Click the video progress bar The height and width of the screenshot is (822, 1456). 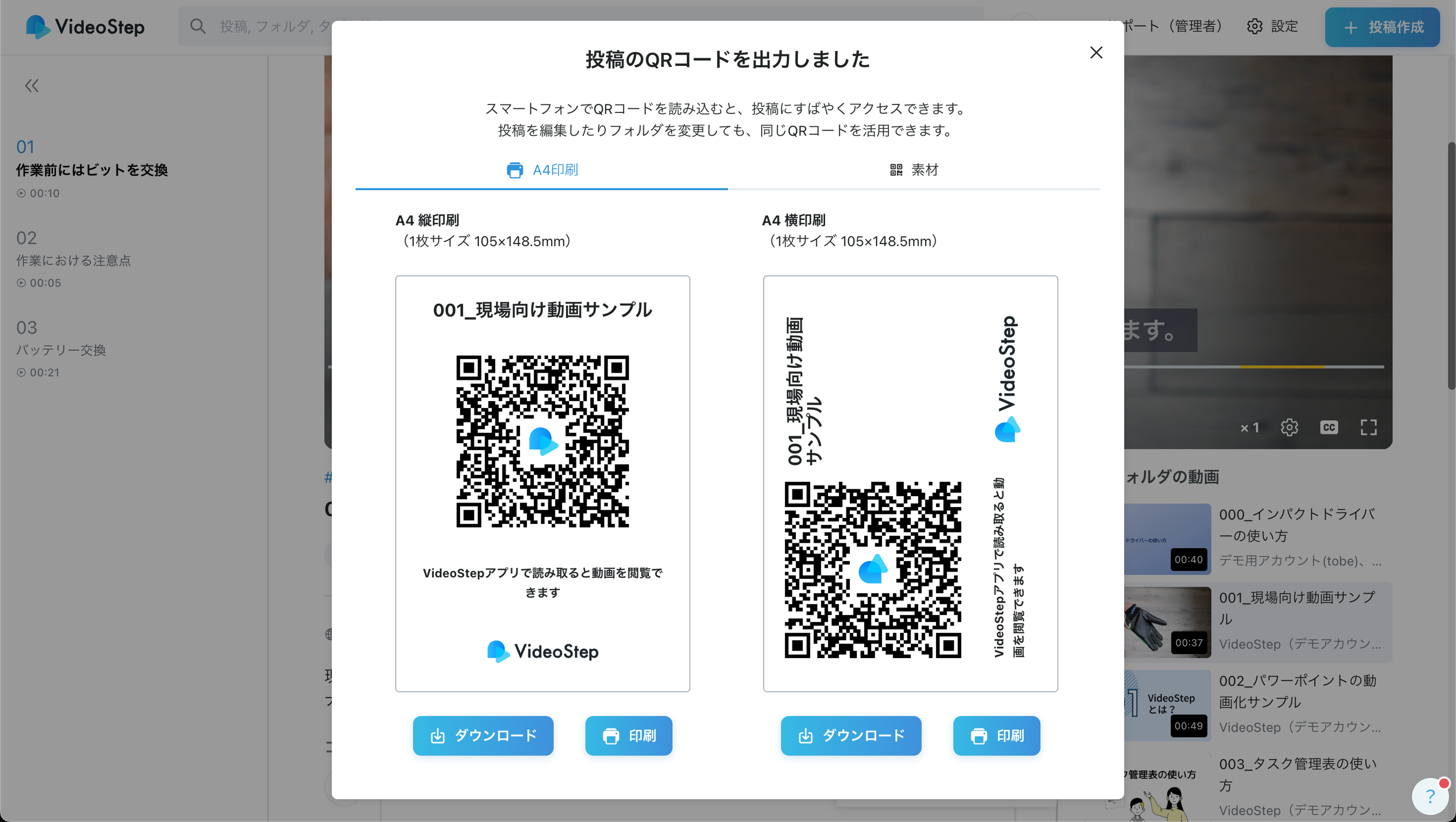[1255, 367]
